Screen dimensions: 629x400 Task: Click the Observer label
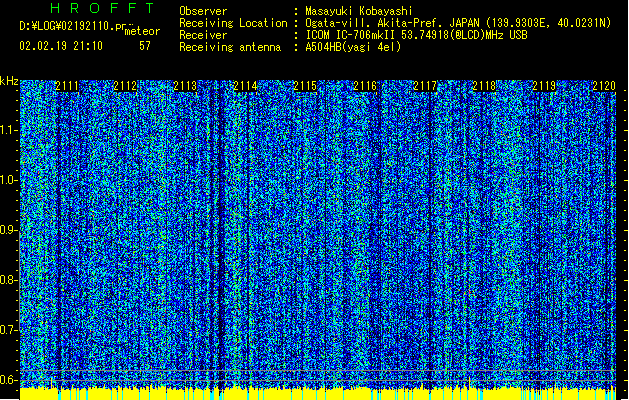point(203,11)
